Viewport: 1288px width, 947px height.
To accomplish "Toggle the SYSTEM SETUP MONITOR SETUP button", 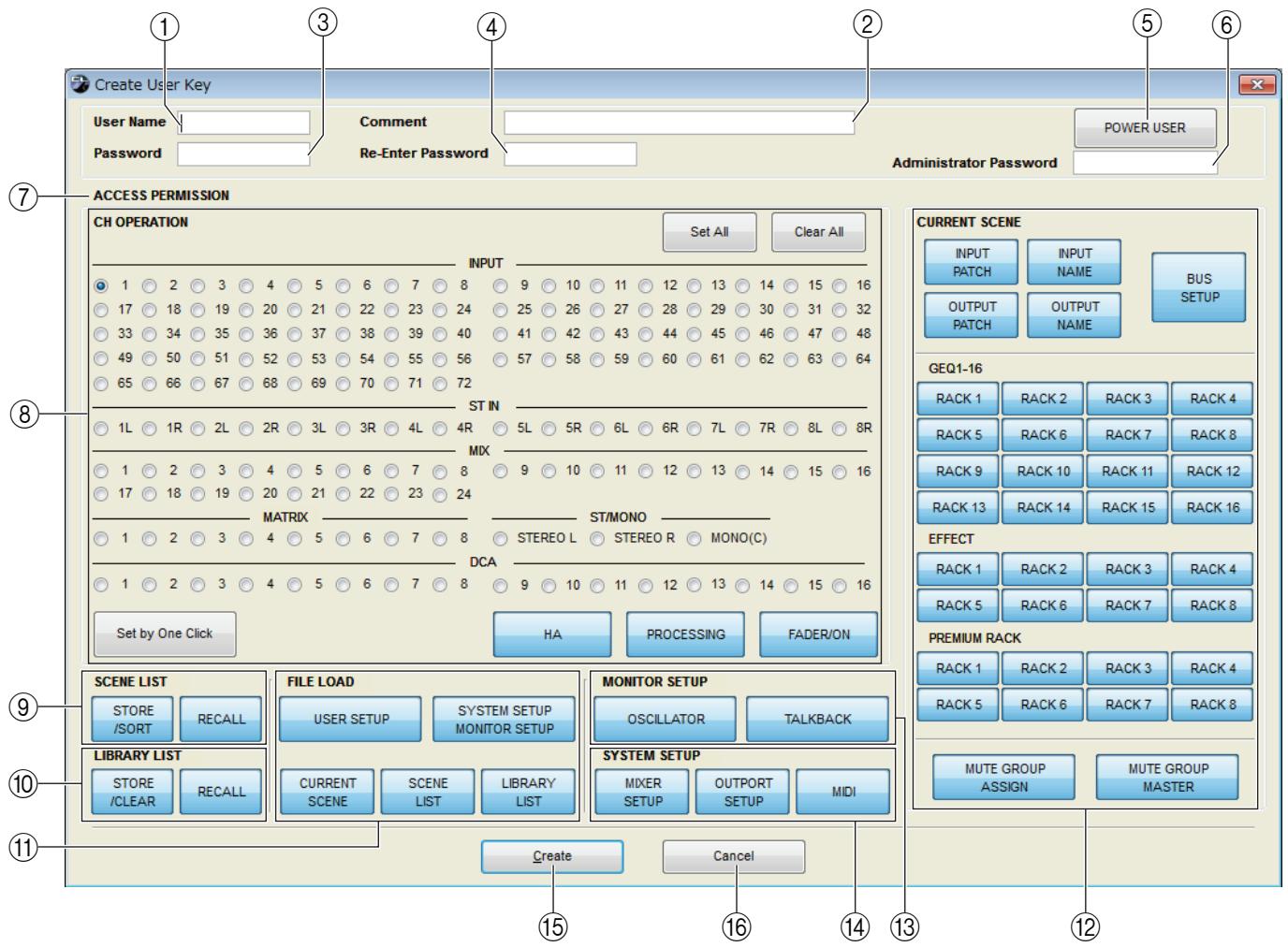I will tap(504, 720).
